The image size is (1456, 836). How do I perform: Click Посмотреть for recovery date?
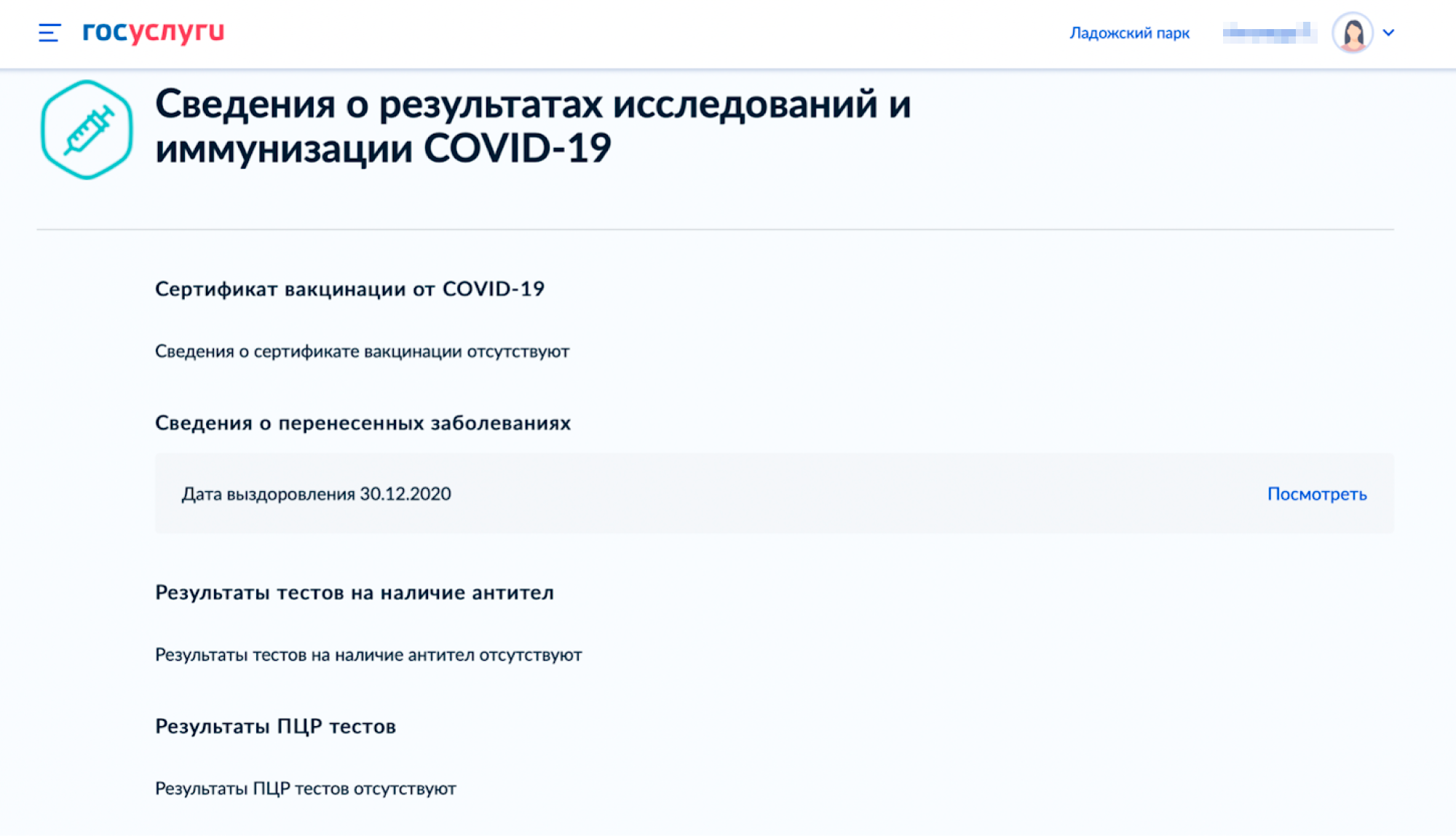[x=1317, y=494]
